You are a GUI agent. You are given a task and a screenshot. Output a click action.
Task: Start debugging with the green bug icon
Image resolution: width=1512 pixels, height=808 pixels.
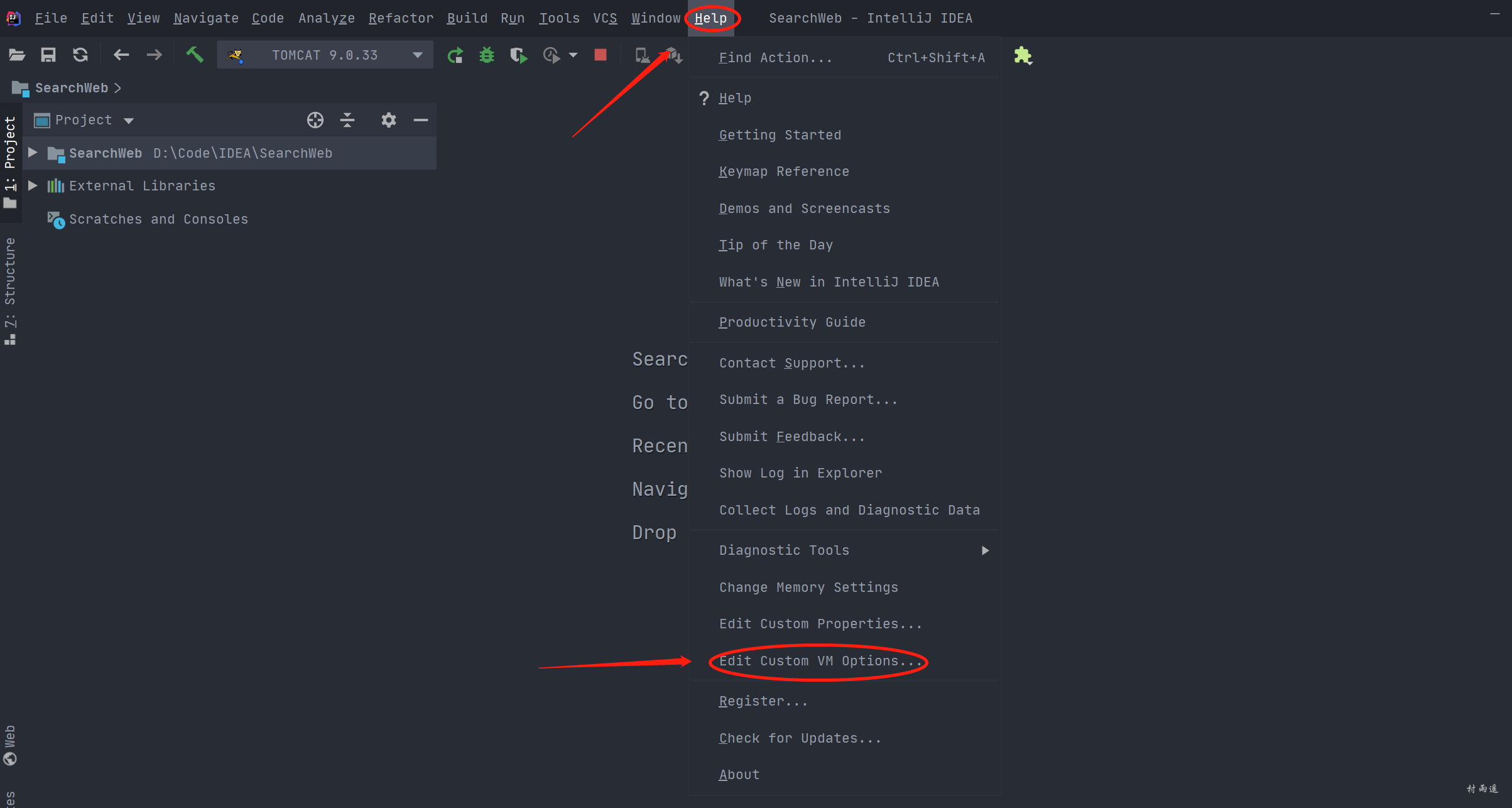tap(487, 55)
